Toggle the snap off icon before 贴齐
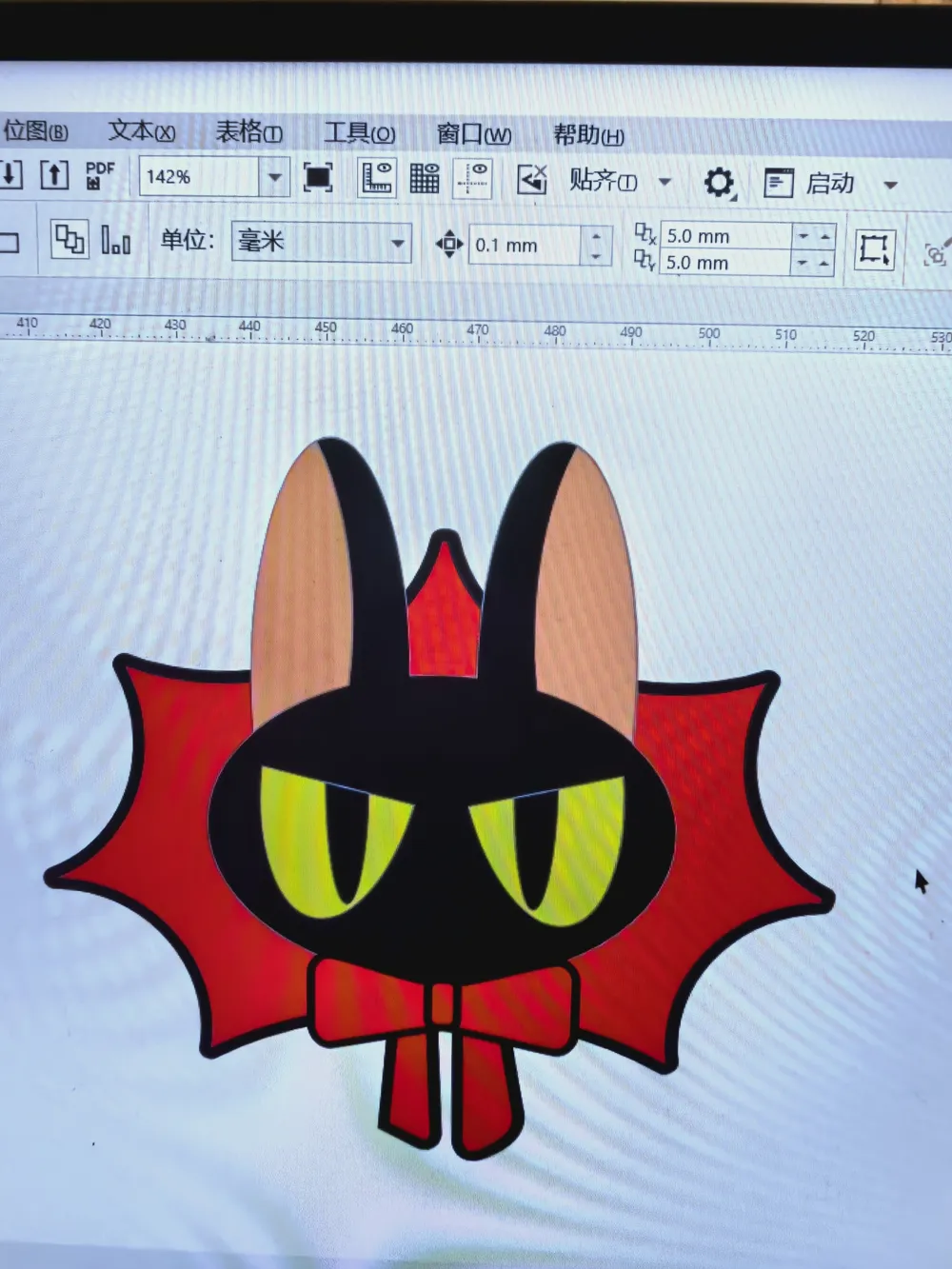Image resolution: width=952 pixels, height=1269 pixels. pyautogui.click(x=531, y=179)
